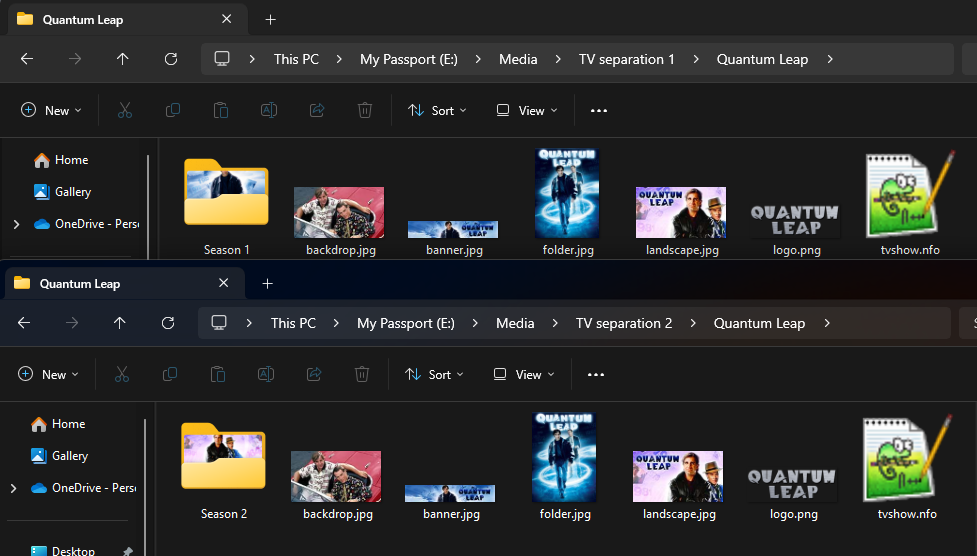Click Delete trash icon in Season 2 window toolbar
977x556 pixels.
tap(362, 374)
